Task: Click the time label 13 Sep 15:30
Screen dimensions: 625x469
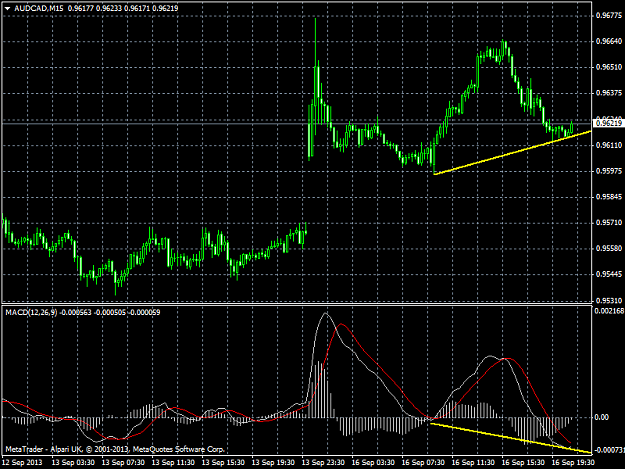Action: point(223,463)
